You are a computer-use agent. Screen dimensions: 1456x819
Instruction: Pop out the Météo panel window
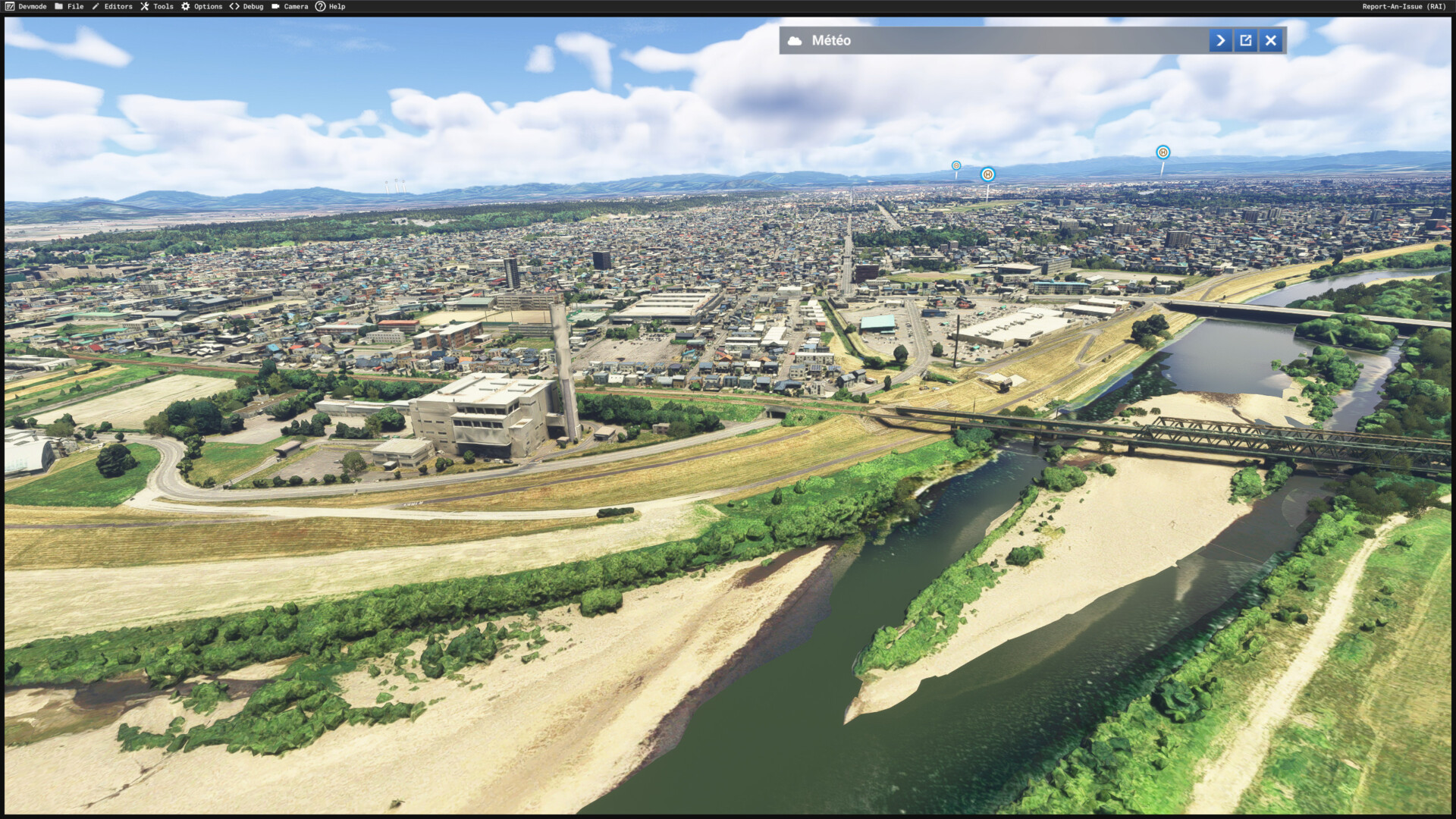1245,40
